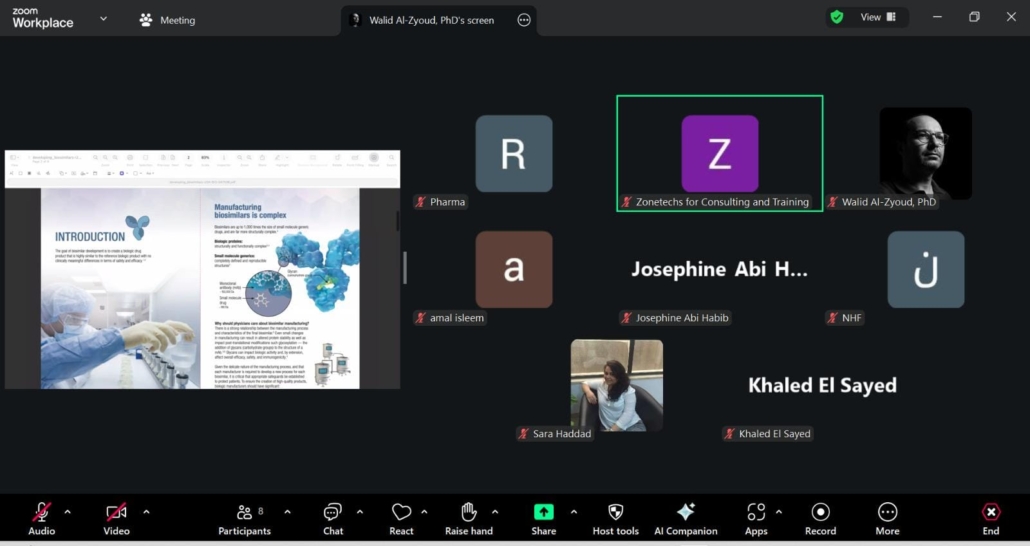Screen dimensions: 1030x546
Task: Switch to the Meeting tab
Action: (x=167, y=20)
